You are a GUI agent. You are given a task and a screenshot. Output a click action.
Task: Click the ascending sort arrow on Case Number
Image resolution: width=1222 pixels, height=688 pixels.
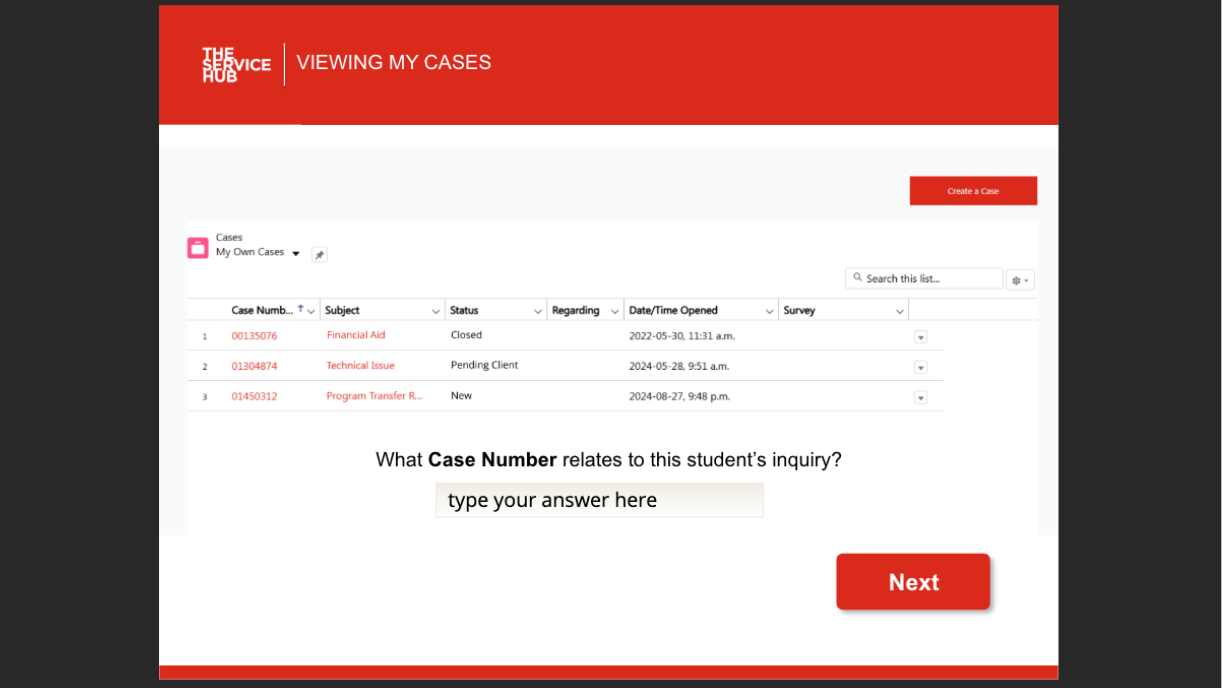coord(300,308)
